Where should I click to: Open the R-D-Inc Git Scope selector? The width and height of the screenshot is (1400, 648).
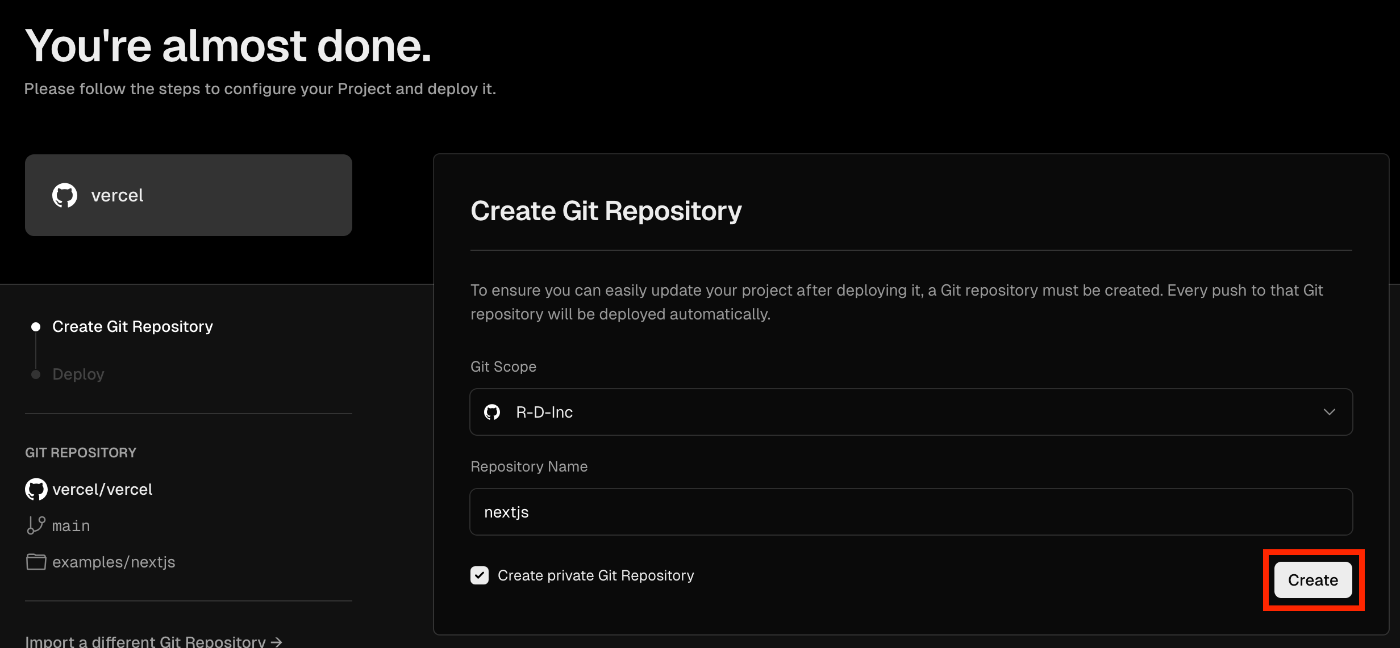tap(911, 412)
